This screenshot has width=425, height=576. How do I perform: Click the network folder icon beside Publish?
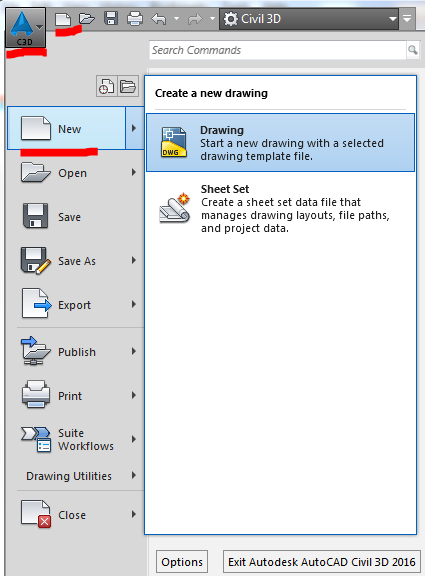[x=36, y=351]
